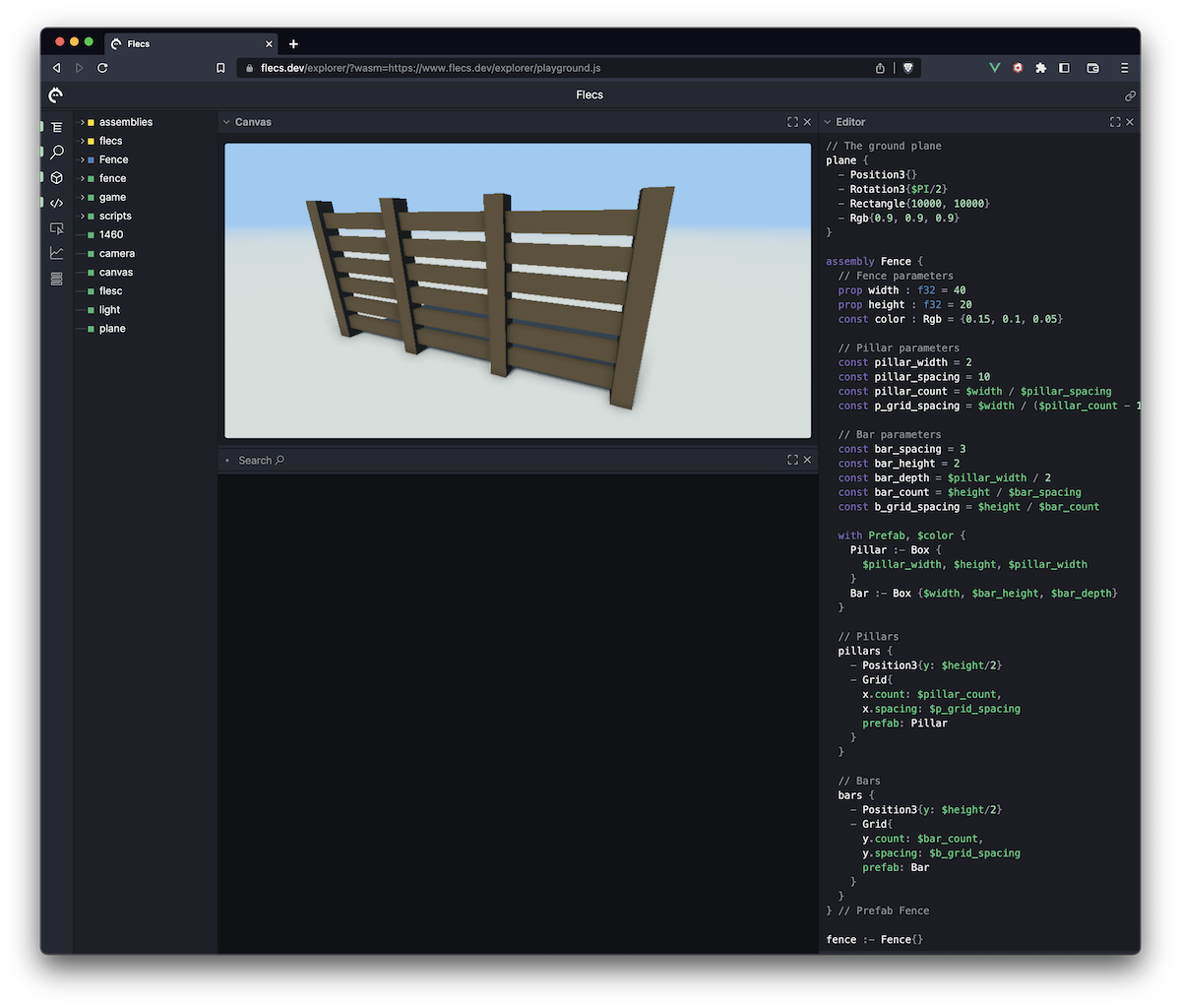Click the stacked rows sidebar icon
This screenshot has height=1008, width=1181.
click(x=56, y=279)
